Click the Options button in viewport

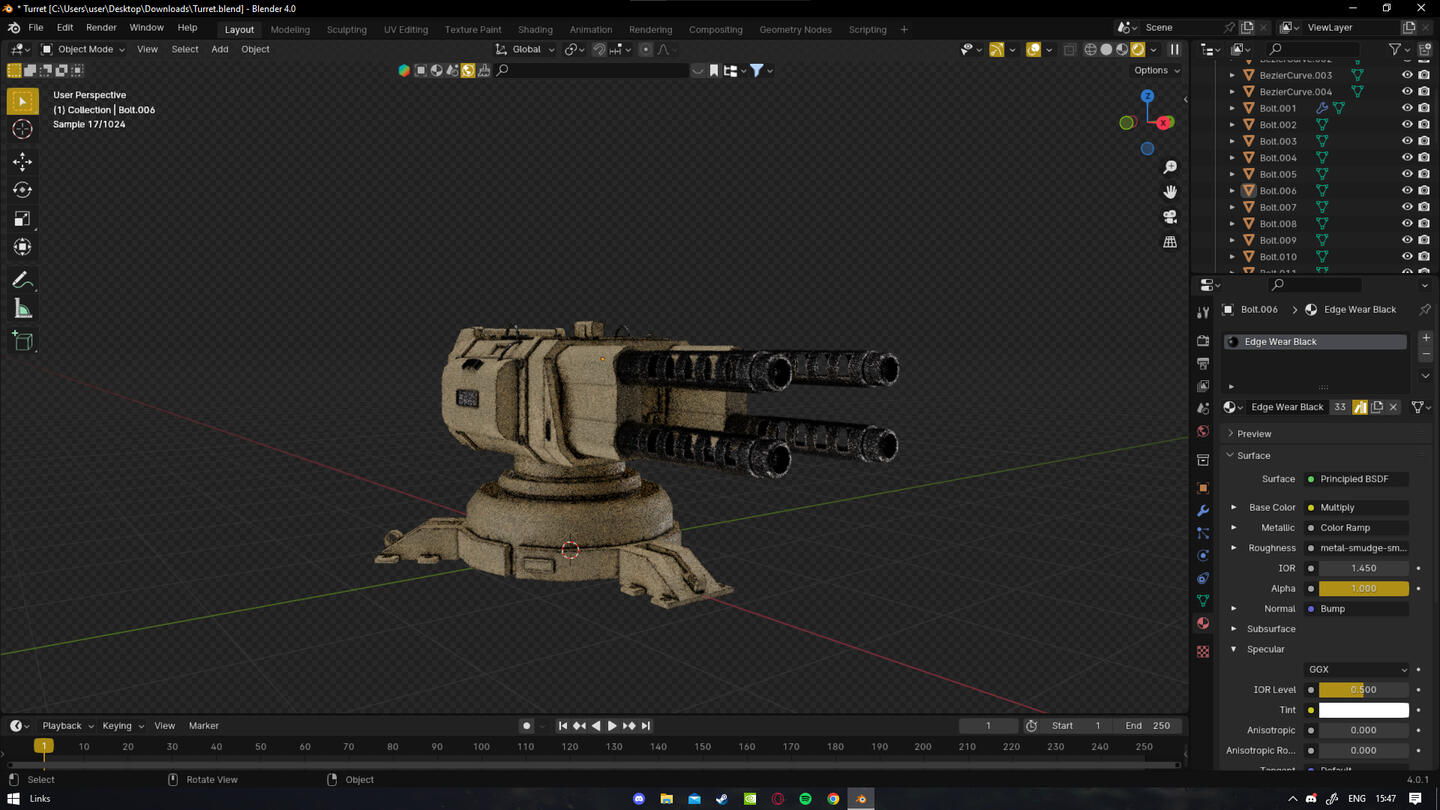[x=1156, y=70]
